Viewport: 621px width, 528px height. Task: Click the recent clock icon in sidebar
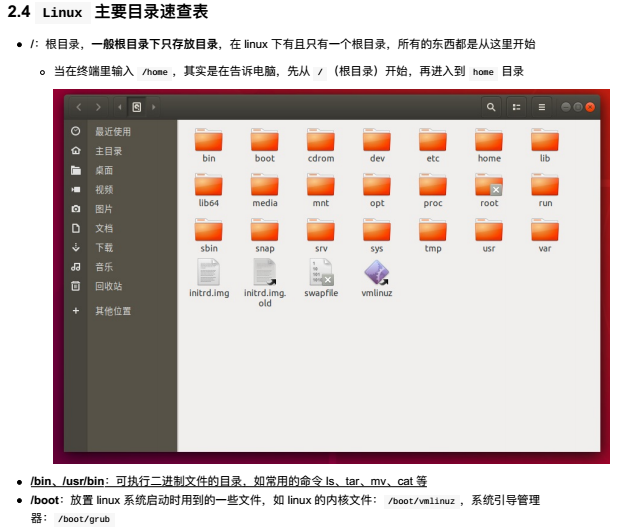[x=76, y=131]
